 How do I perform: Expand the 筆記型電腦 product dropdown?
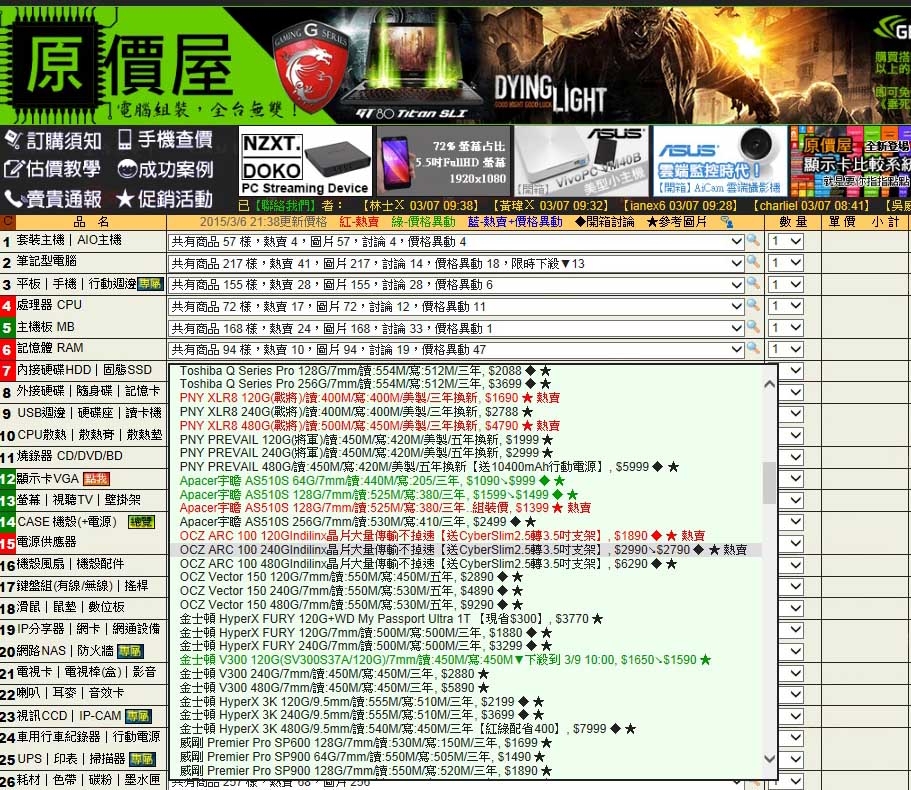click(456, 263)
